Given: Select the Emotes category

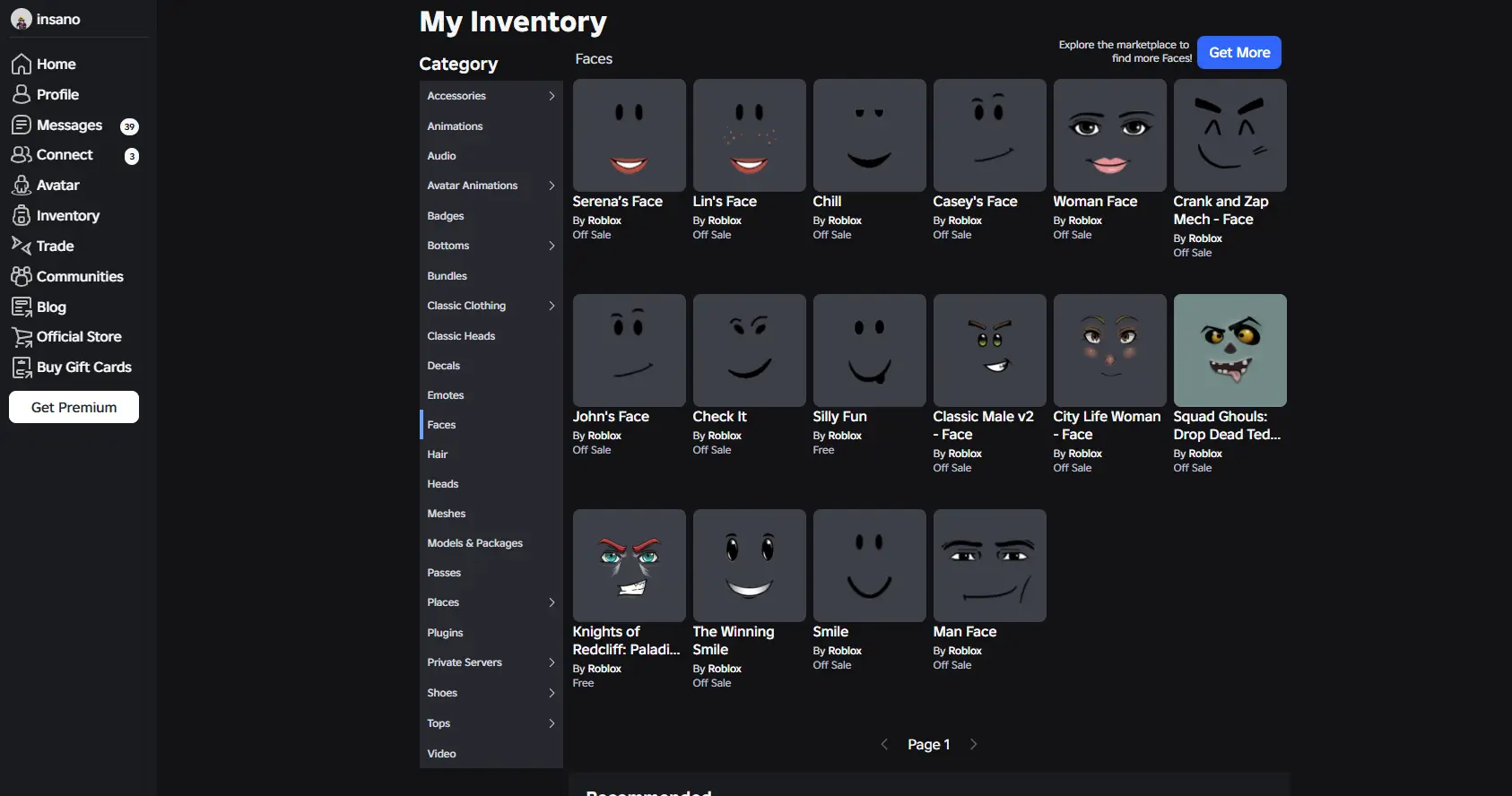Looking at the screenshot, I should (446, 395).
